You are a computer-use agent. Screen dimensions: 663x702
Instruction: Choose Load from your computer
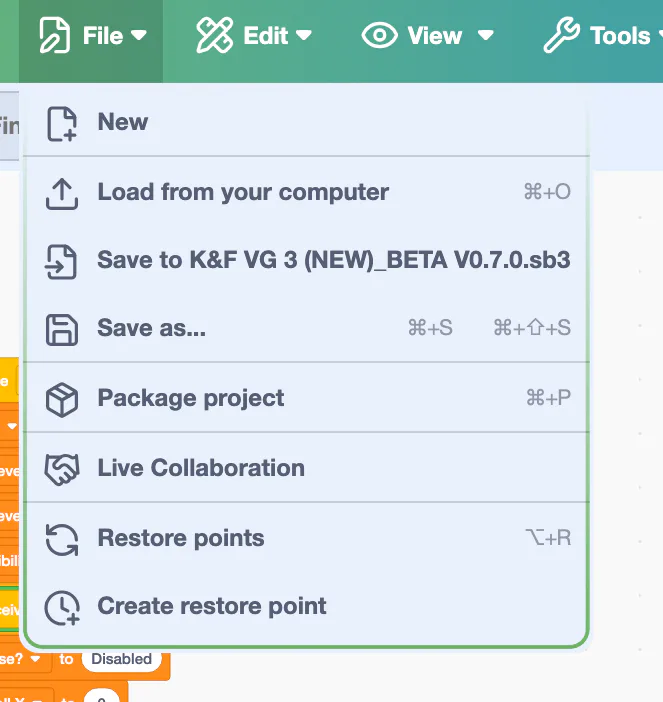coord(243,193)
